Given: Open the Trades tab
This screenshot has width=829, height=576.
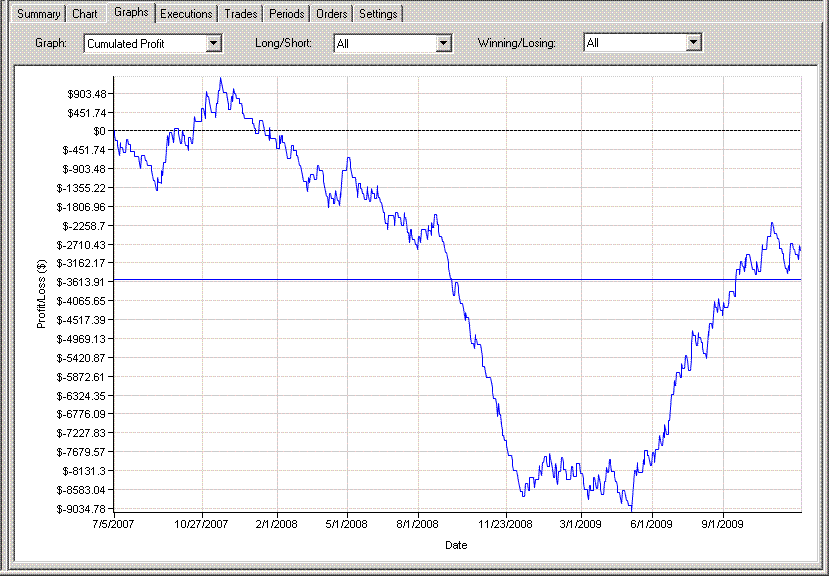Looking at the screenshot, I should coord(240,14).
